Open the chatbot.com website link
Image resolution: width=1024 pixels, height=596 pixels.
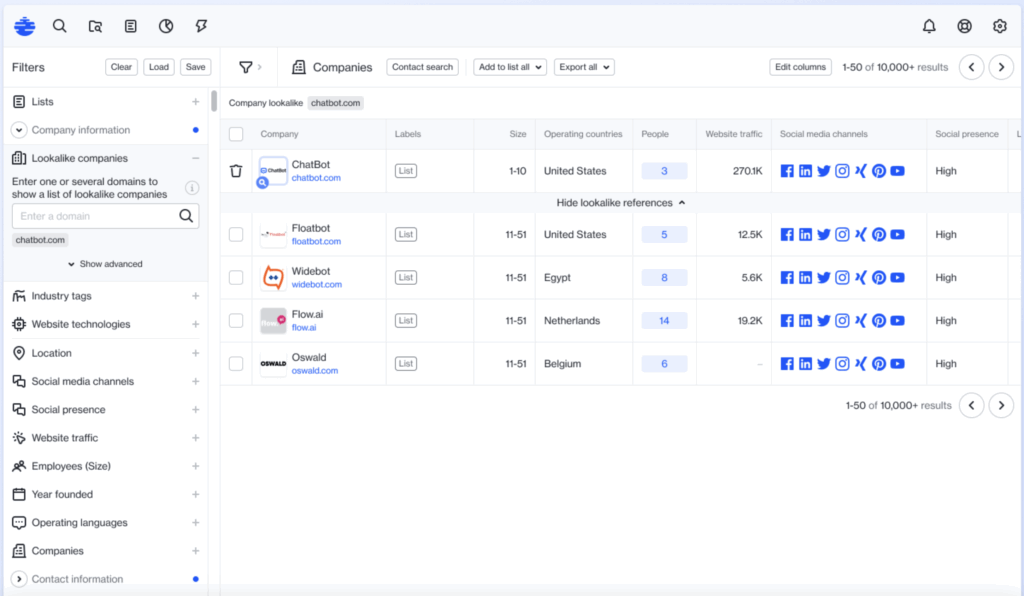point(318,177)
